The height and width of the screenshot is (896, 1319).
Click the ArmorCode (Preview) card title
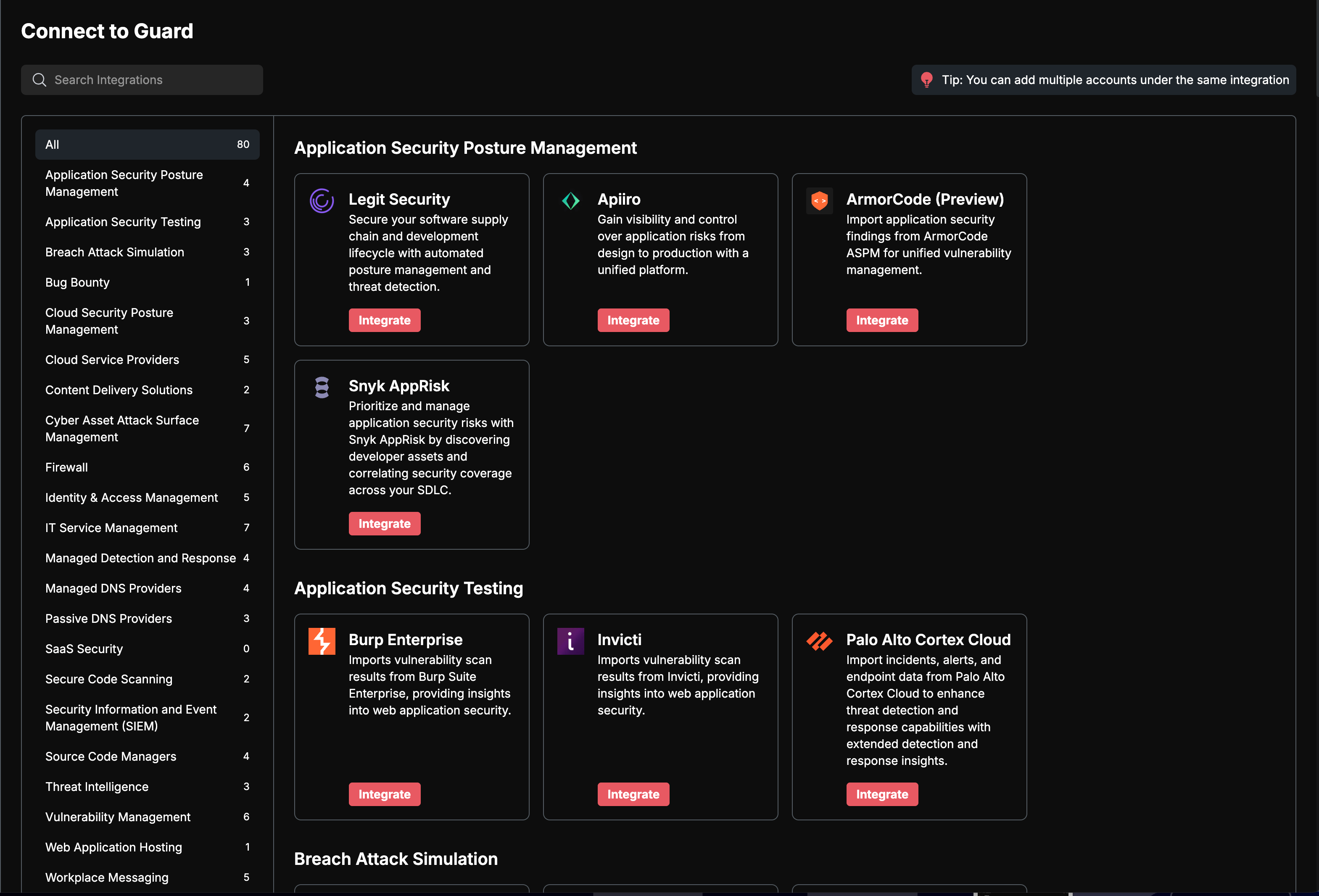pos(925,199)
